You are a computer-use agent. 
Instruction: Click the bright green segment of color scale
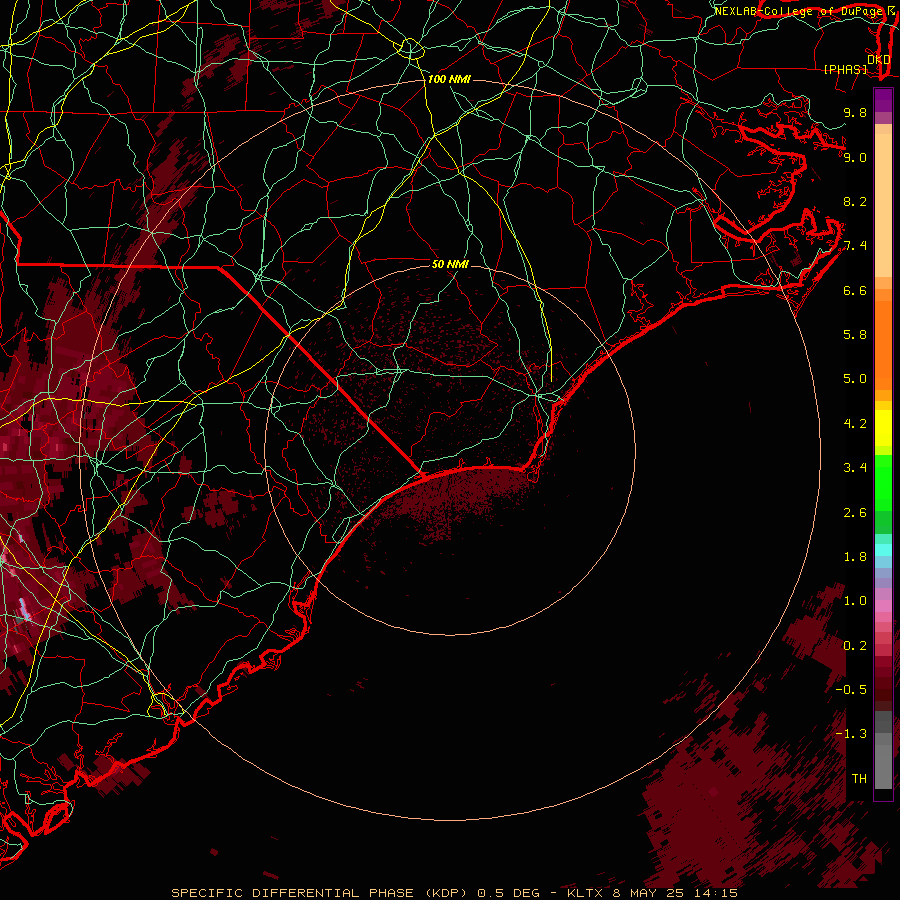click(883, 482)
